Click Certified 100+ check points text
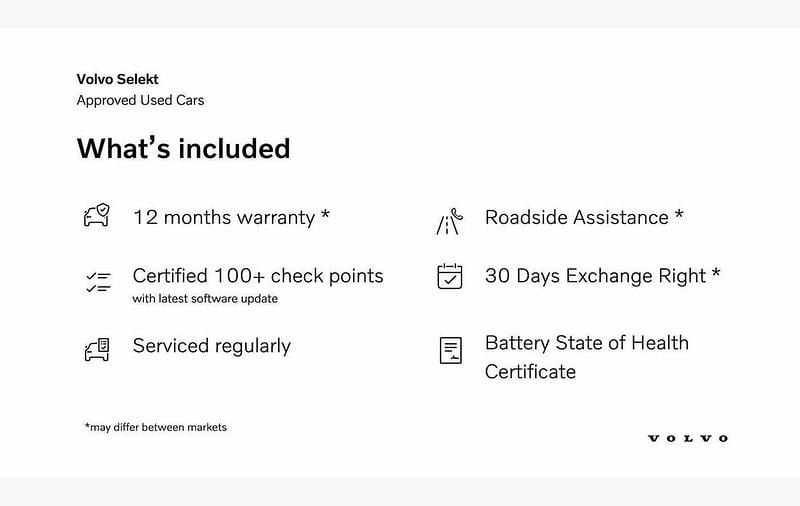Screen dimensions: 800x506 [x=257, y=275]
